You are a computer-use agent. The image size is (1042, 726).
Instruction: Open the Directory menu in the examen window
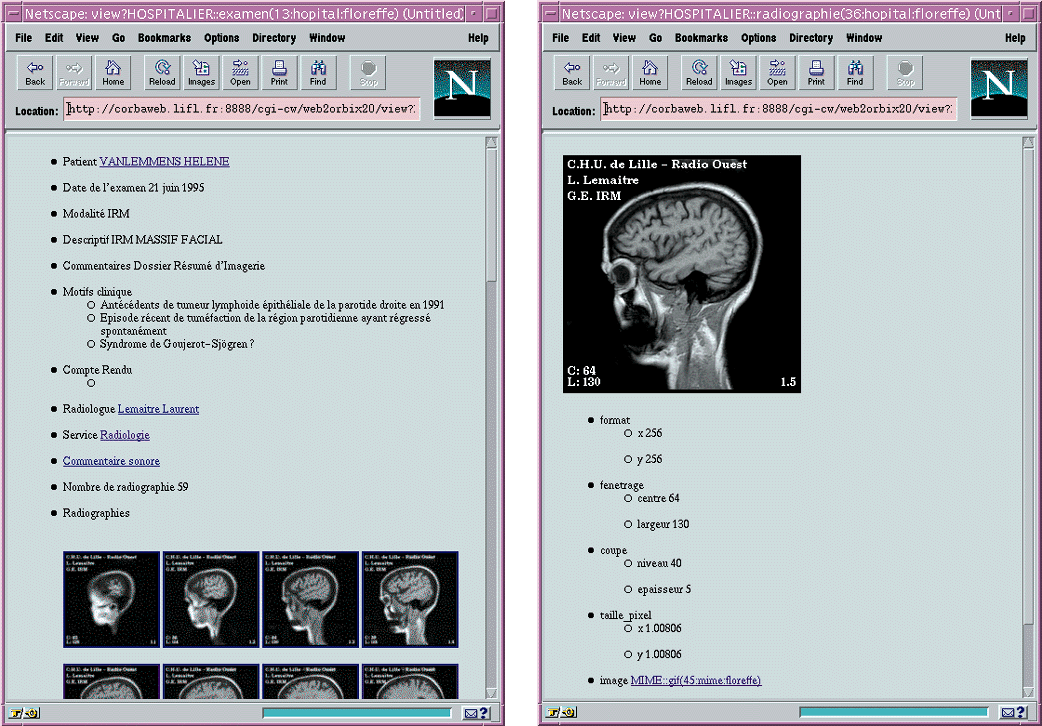273,38
